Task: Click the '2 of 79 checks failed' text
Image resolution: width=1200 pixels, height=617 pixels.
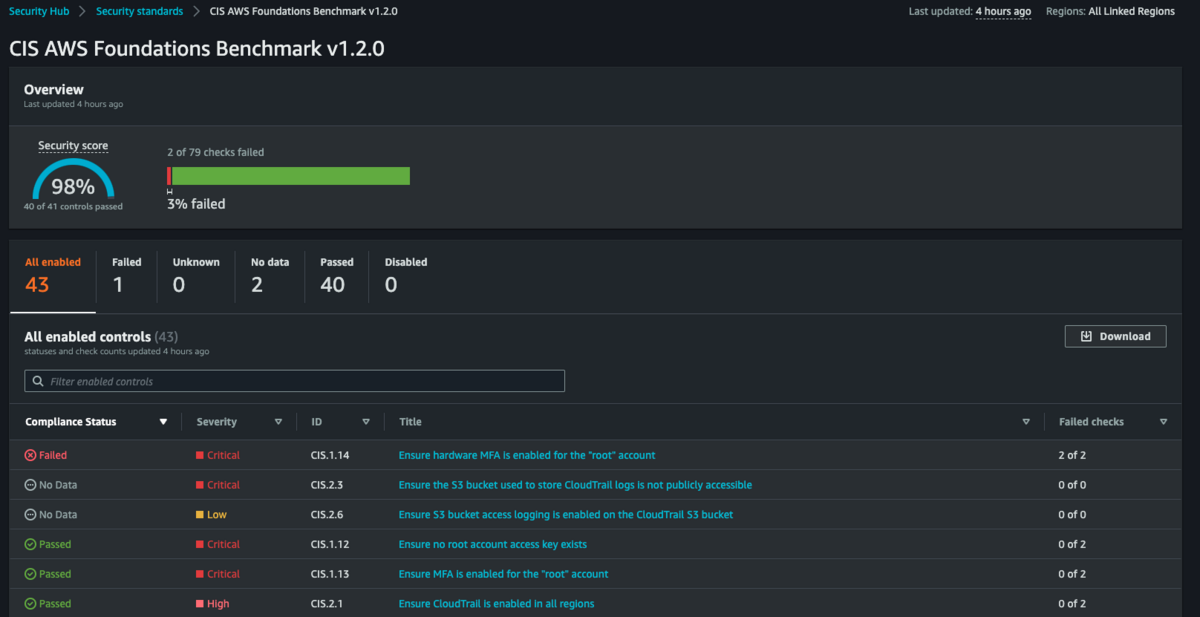Action: pyautogui.click(x=215, y=152)
